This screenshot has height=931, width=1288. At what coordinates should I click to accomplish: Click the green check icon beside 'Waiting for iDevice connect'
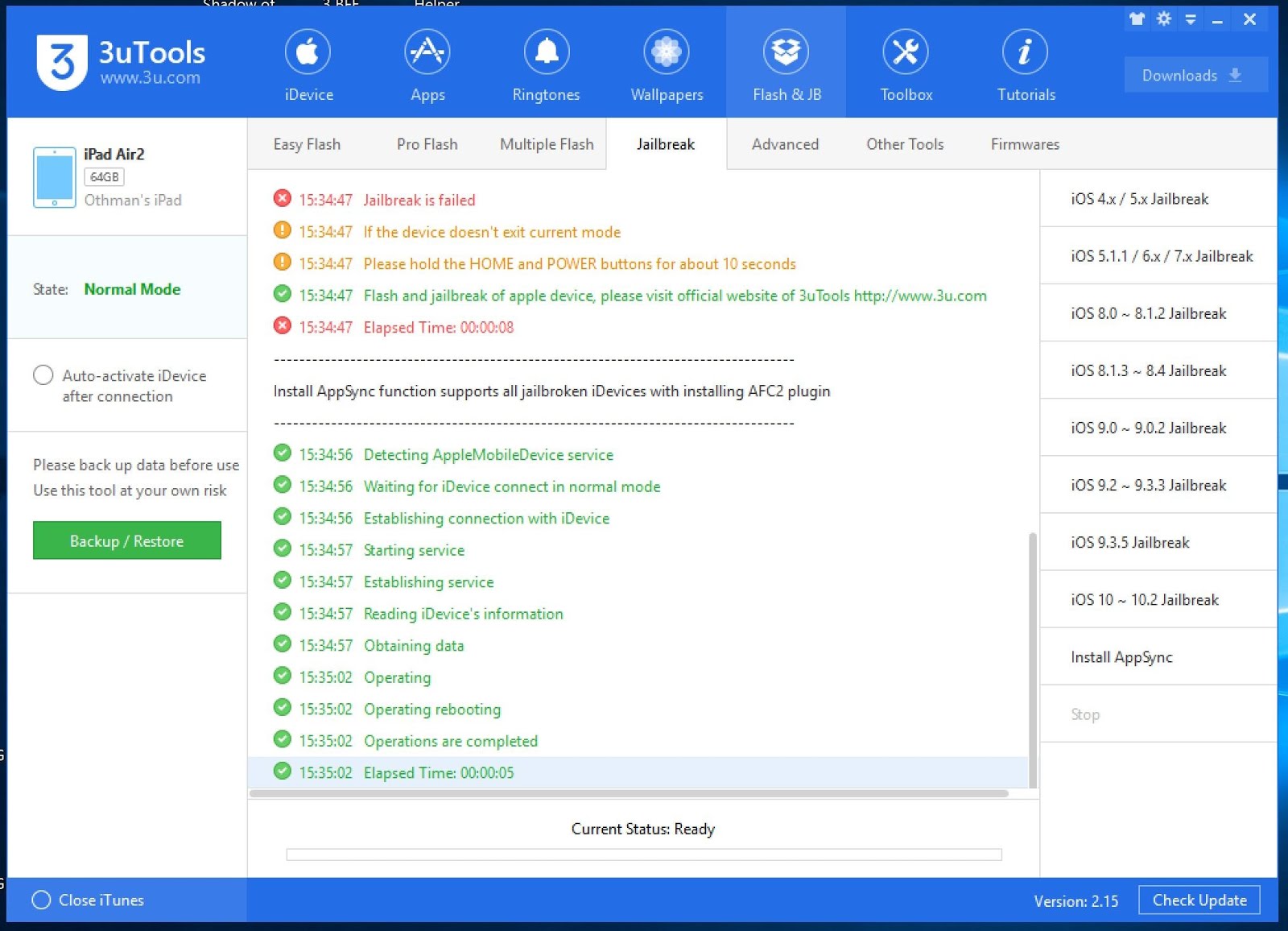point(282,485)
